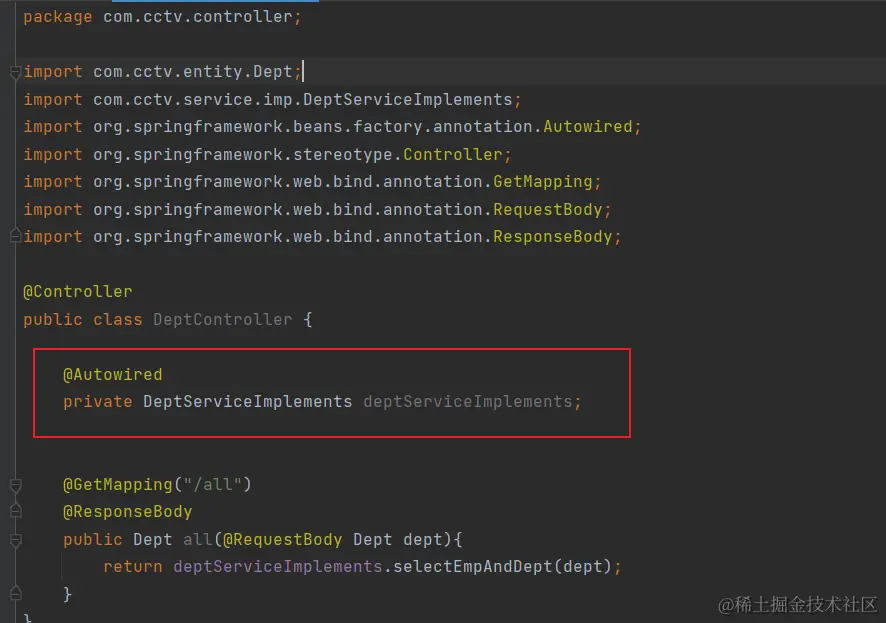Click RequestBody in the import statement
Image resolution: width=886 pixels, height=623 pixels.
click(x=548, y=210)
